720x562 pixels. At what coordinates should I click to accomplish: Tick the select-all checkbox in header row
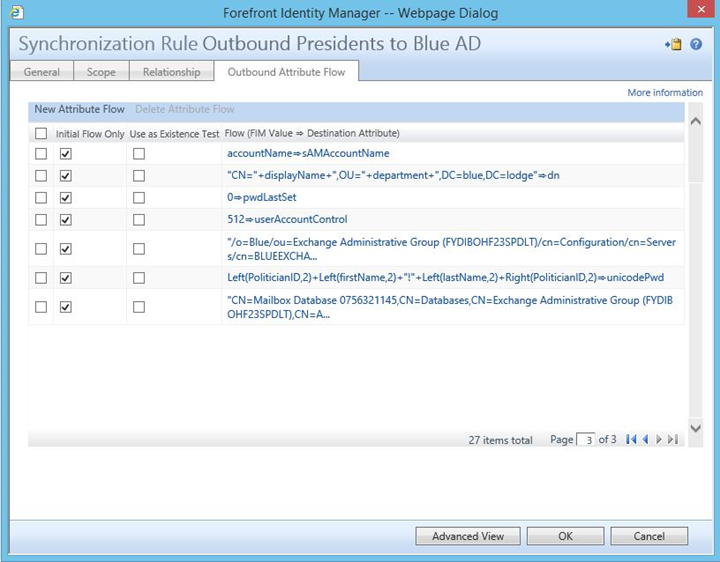coord(41,134)
